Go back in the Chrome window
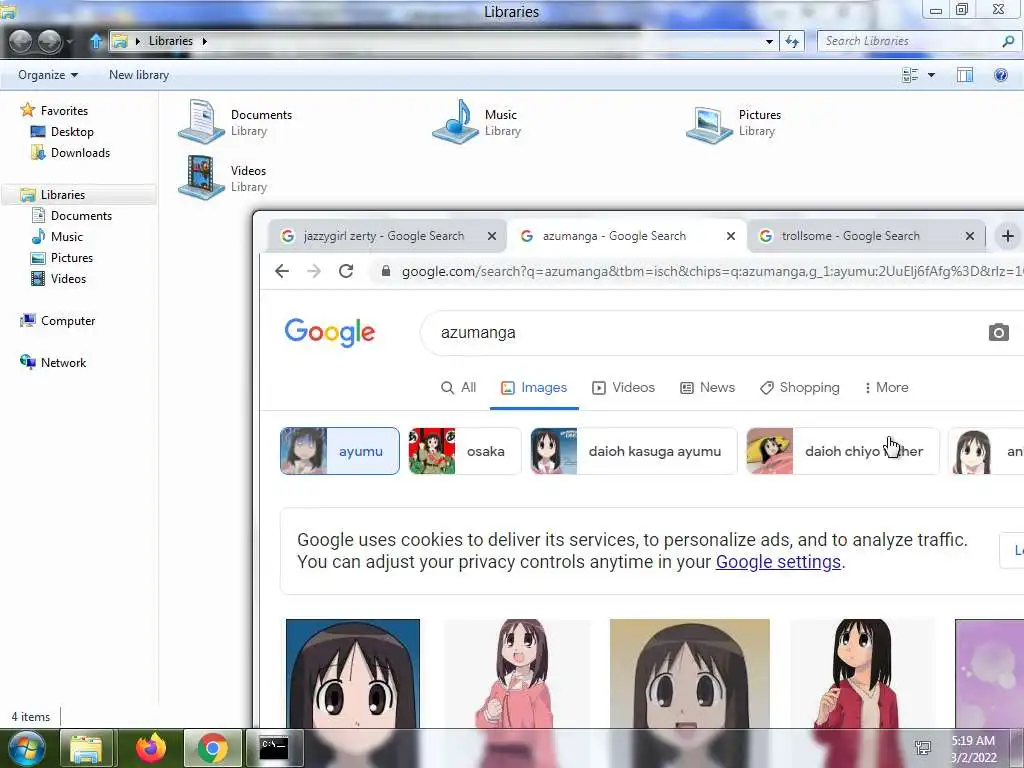 tap(281, 271)
